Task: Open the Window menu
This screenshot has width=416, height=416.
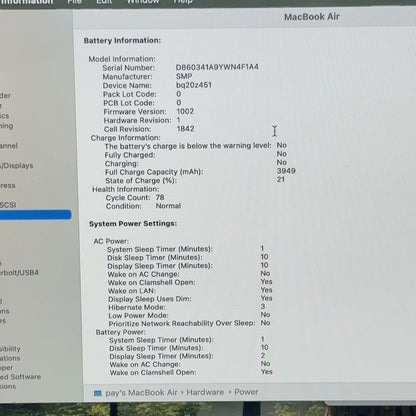Action: click(143, 2)
